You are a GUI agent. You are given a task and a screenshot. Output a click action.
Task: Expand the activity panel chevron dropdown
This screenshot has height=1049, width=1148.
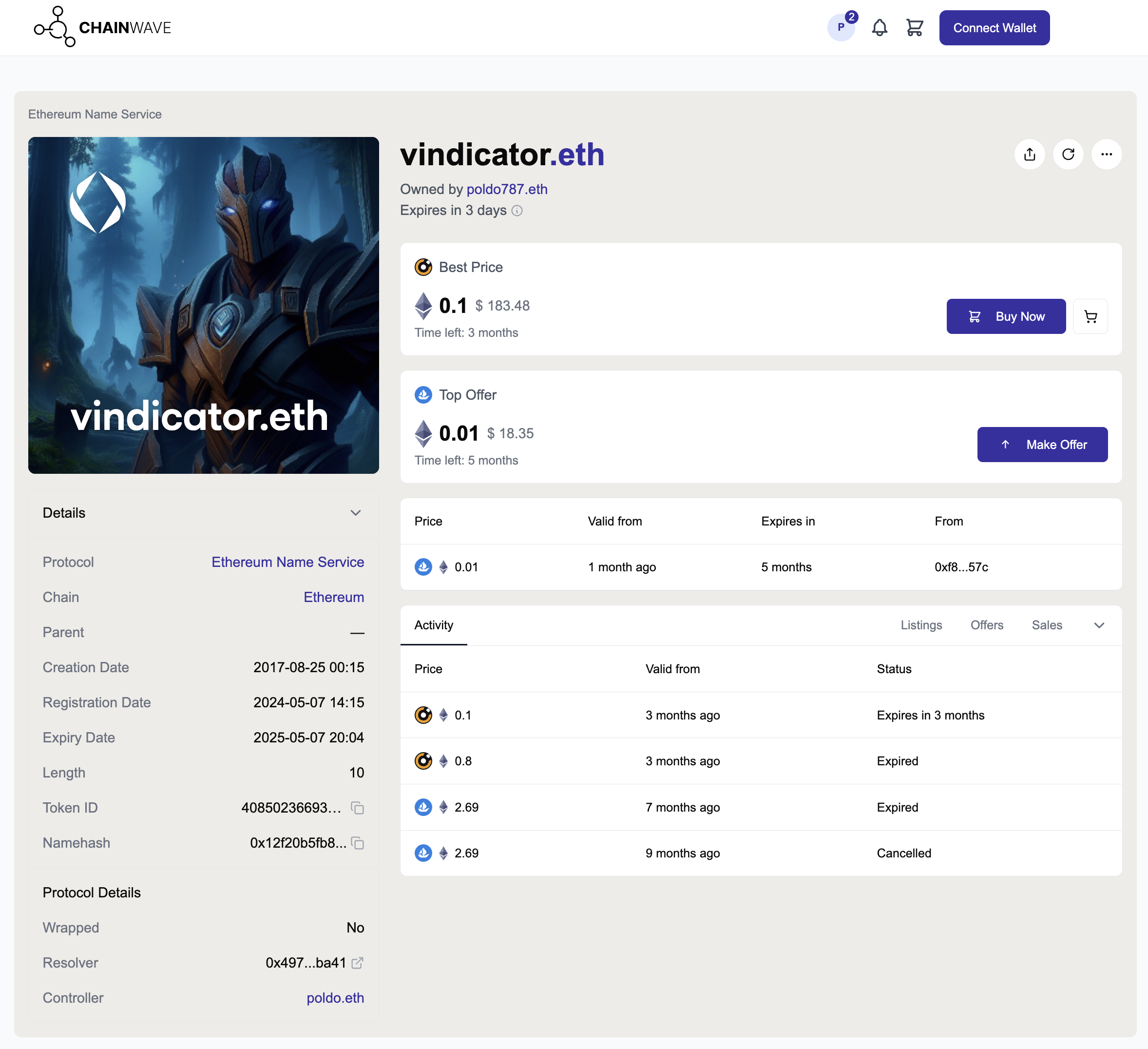(1099, 625)
